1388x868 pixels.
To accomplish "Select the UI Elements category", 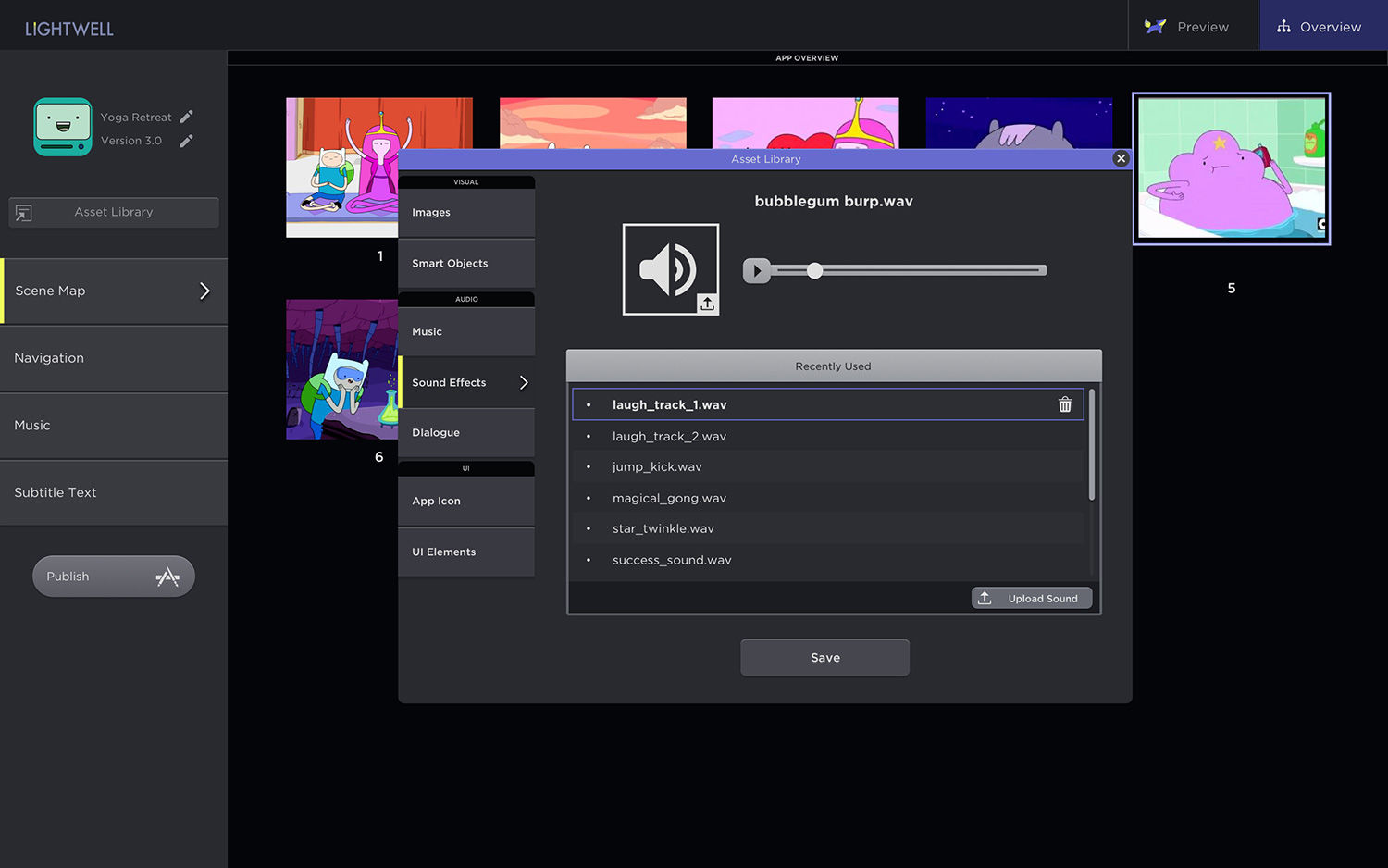I will click(466, 552).
